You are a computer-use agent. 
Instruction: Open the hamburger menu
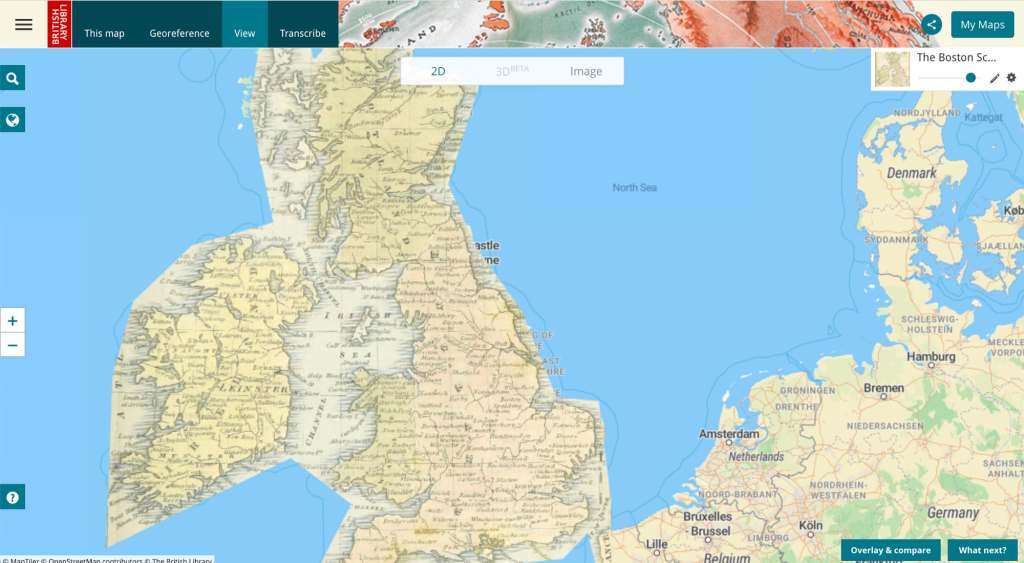[x=23, y=24]
